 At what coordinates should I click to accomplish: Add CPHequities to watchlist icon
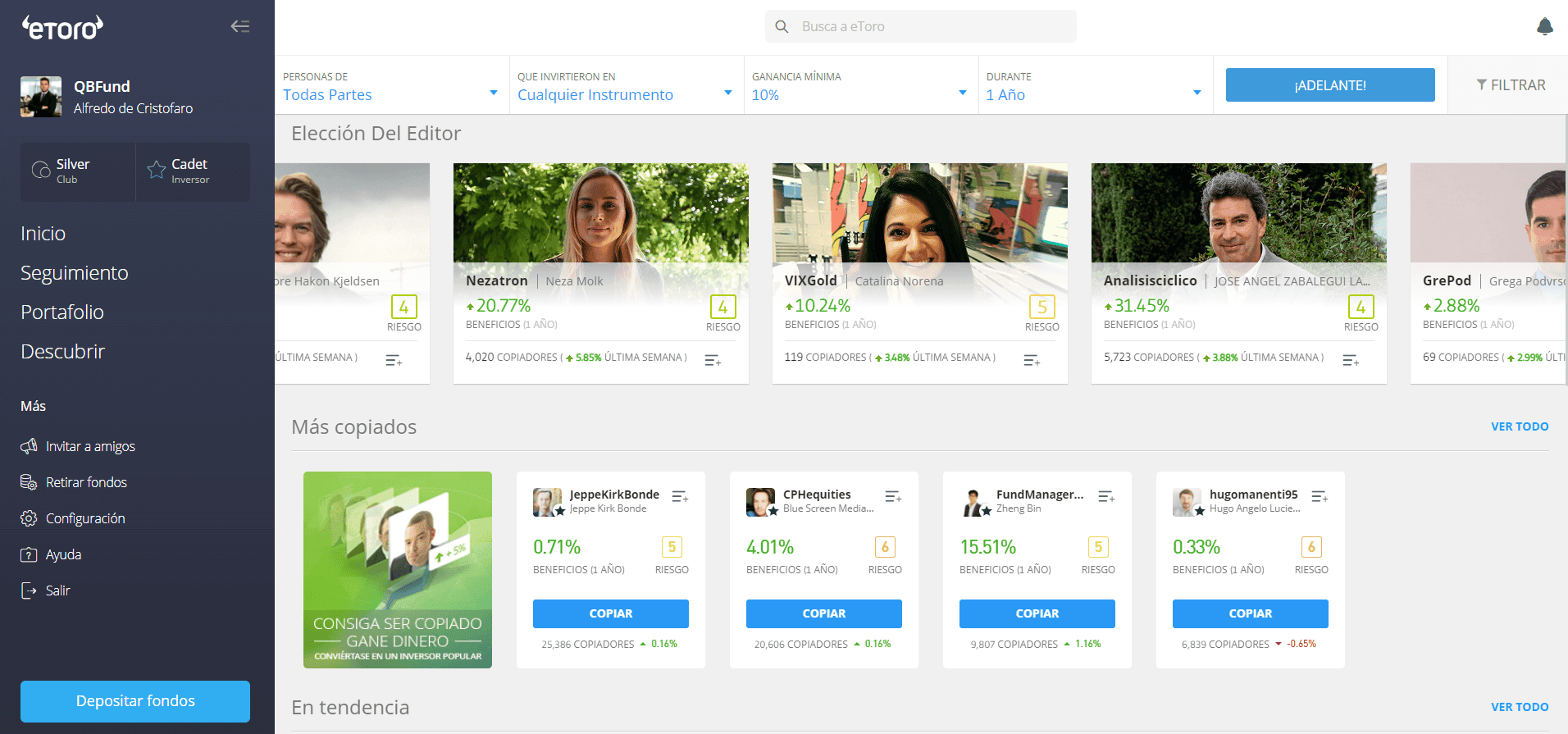click(x=893, y=496)
